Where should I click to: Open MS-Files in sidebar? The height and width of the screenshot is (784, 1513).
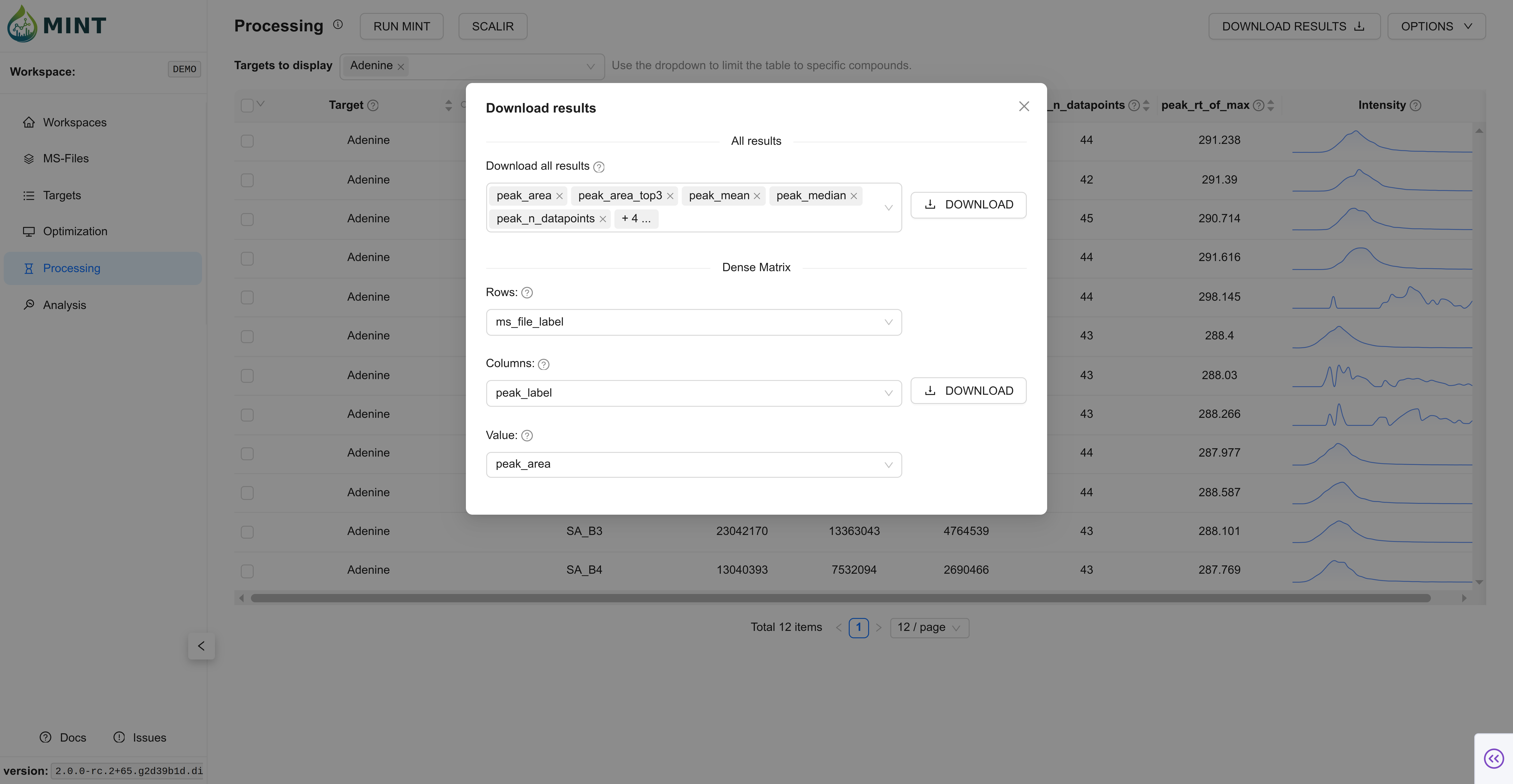click(x=65, y=159)
